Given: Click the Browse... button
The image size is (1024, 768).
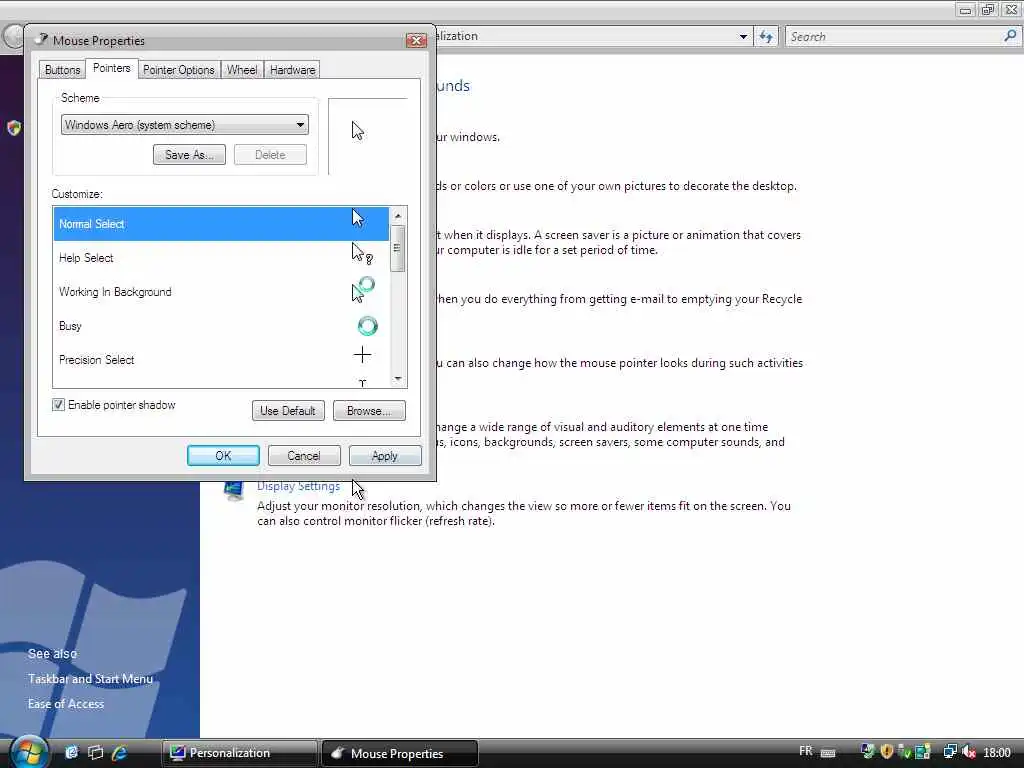Looking at the screenshot, I should pos(369,411).
